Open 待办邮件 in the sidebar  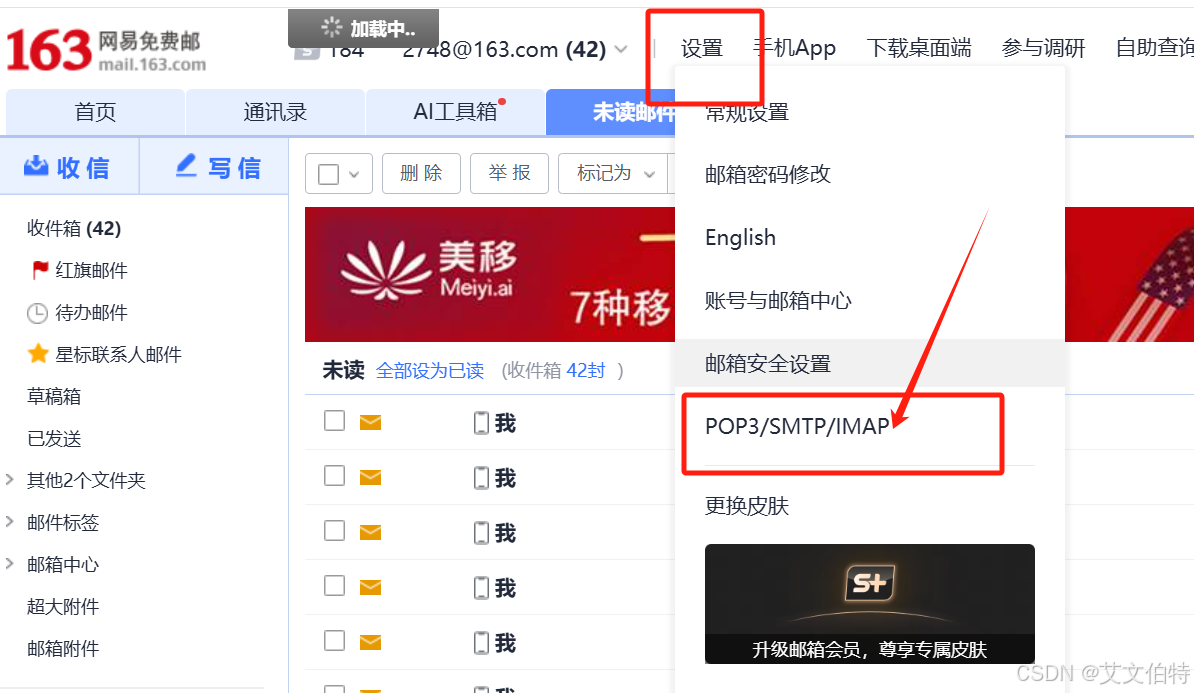pyautogui.click(x=91, y=313)
